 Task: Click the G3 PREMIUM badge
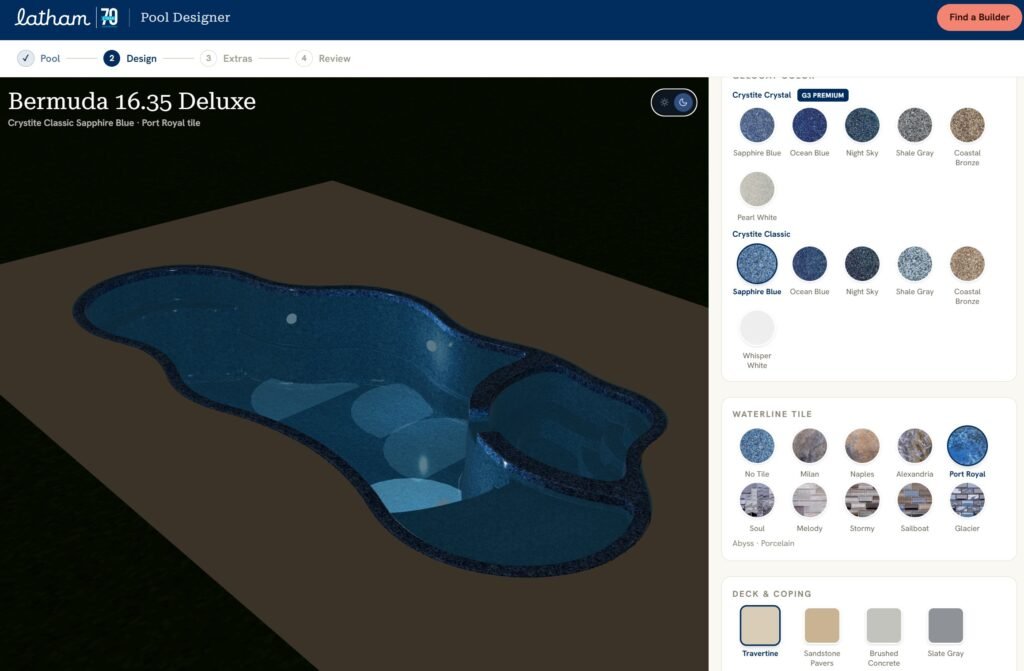point(823,95)
